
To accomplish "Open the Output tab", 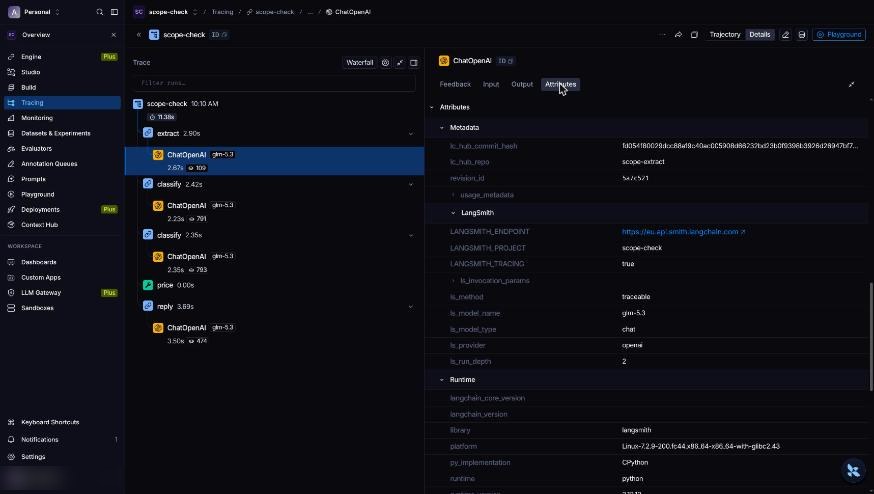I will pyautogui.click(x=522, y=84).
